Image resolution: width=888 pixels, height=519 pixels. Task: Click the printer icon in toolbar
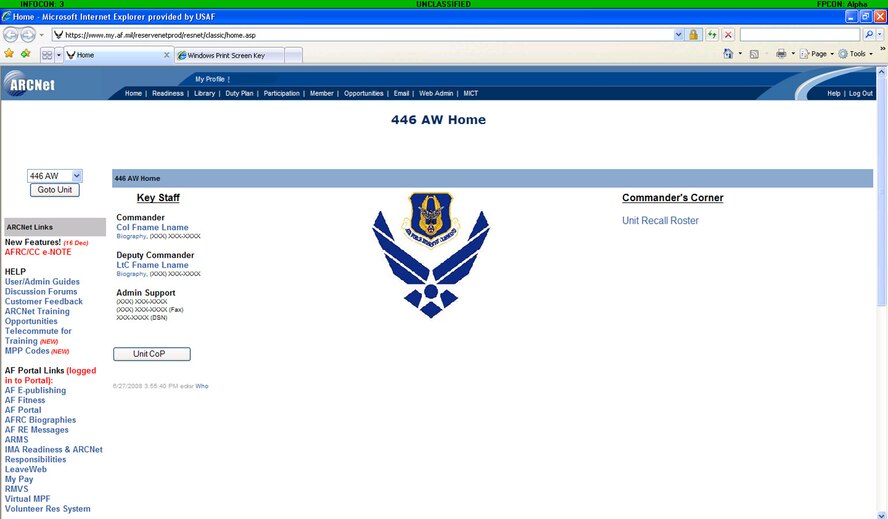pyautogui.click(x=781, y=54)
